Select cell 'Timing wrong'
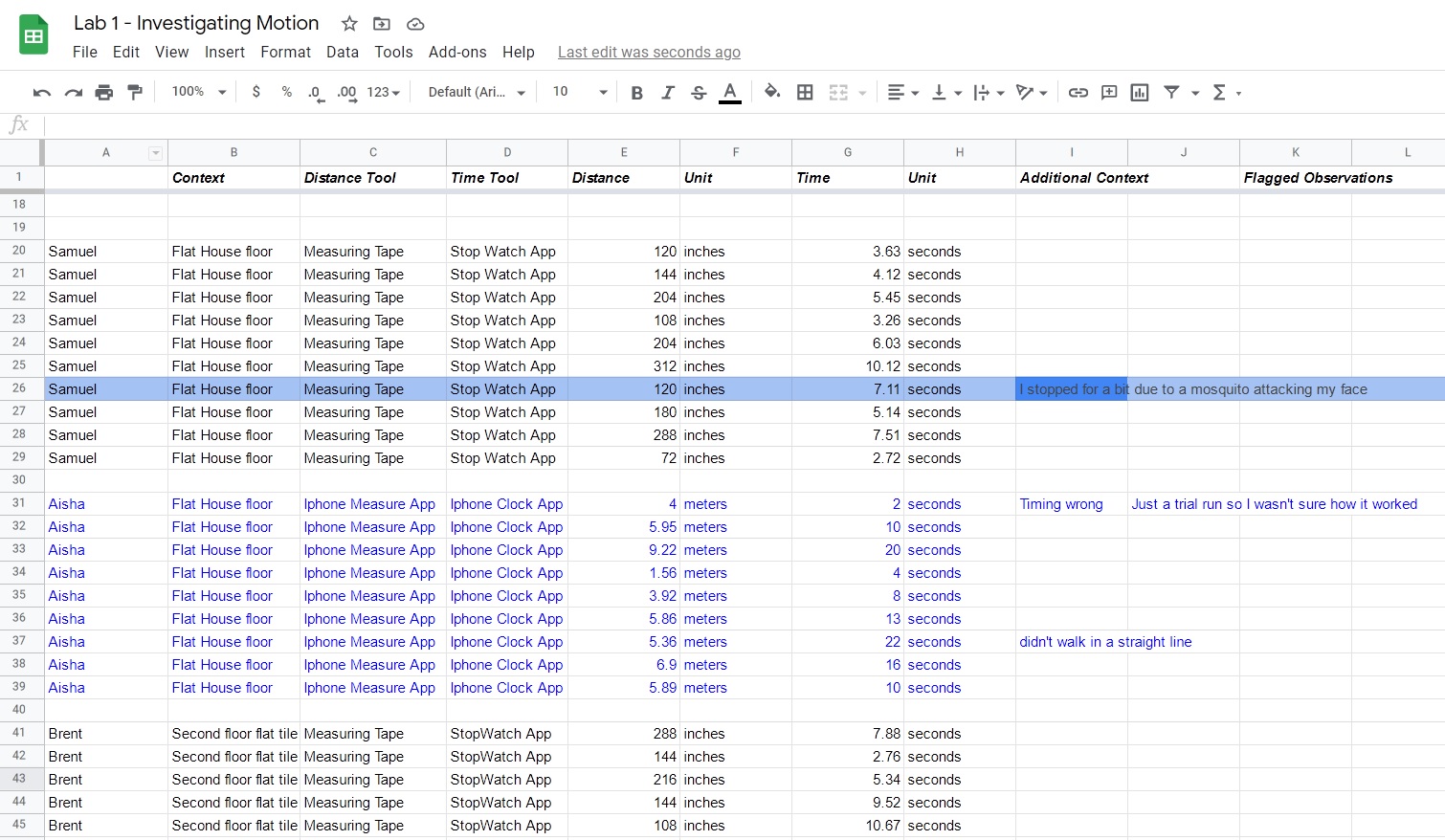 pyautogui.click(x=1072, y=504)
